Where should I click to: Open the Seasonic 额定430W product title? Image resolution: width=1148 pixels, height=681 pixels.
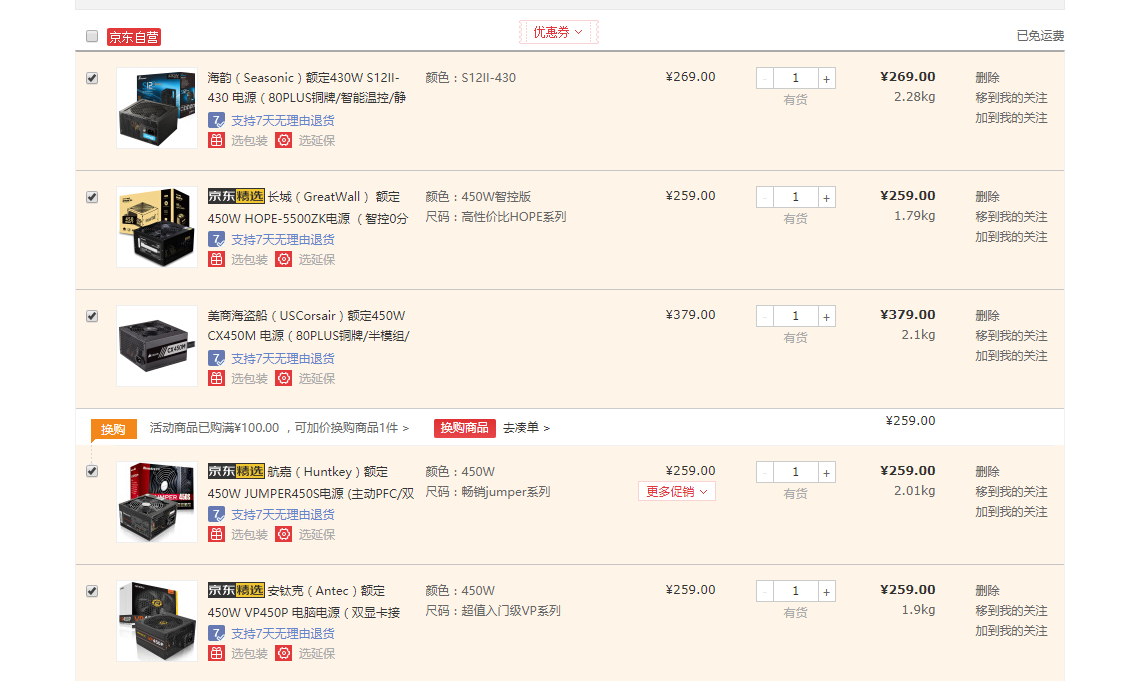point(306,88)
